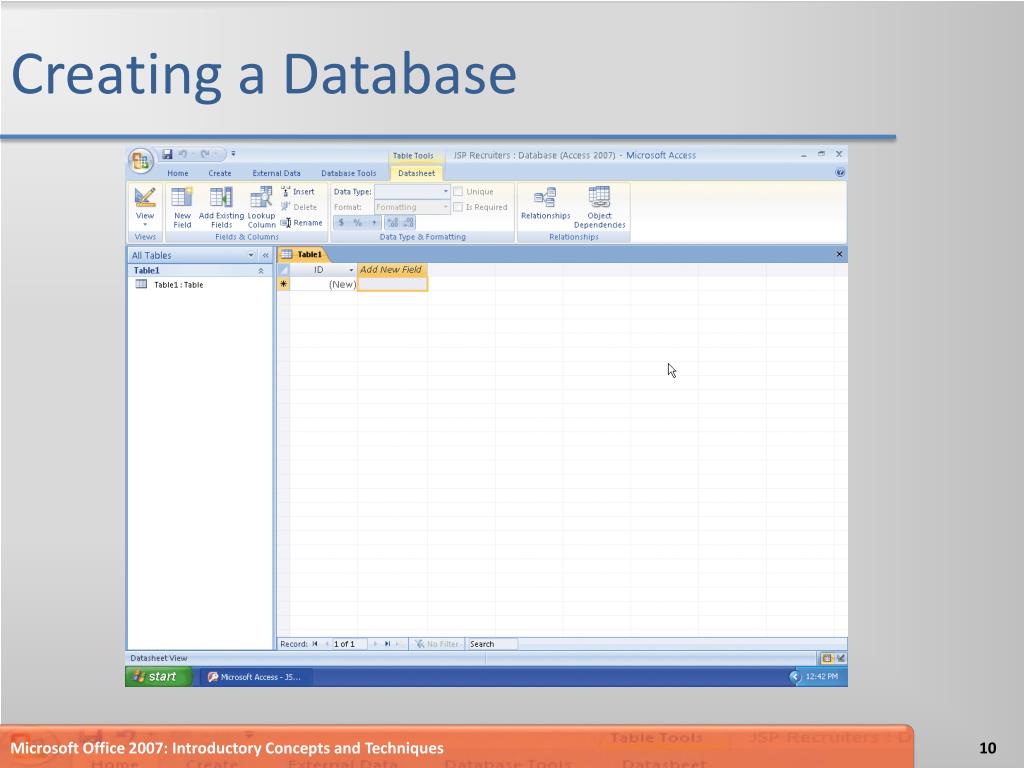Click the current record box 1 of 1
1024x768 pixels.
tap(349, 644)
